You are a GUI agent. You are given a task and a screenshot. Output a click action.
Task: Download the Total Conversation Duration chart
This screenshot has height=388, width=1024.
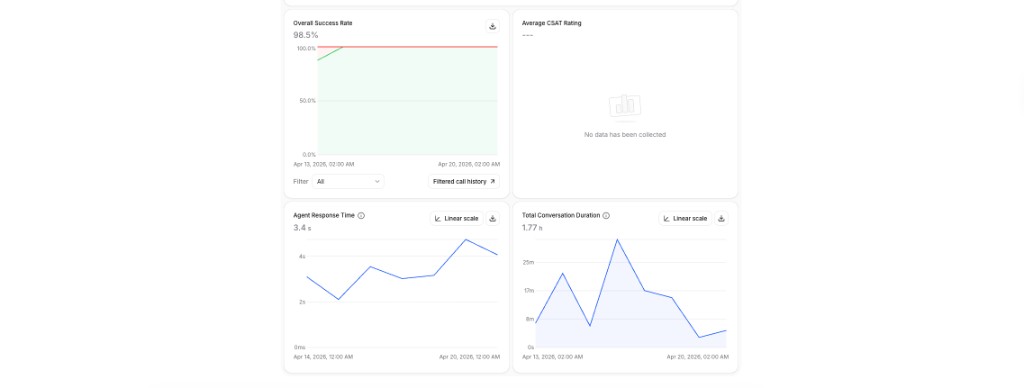721,219
